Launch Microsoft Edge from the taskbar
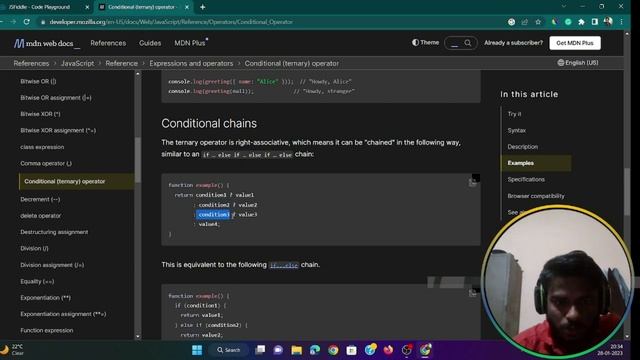This screenshot has height=360, width=640. pyautogui.click(x=315, y=350)
